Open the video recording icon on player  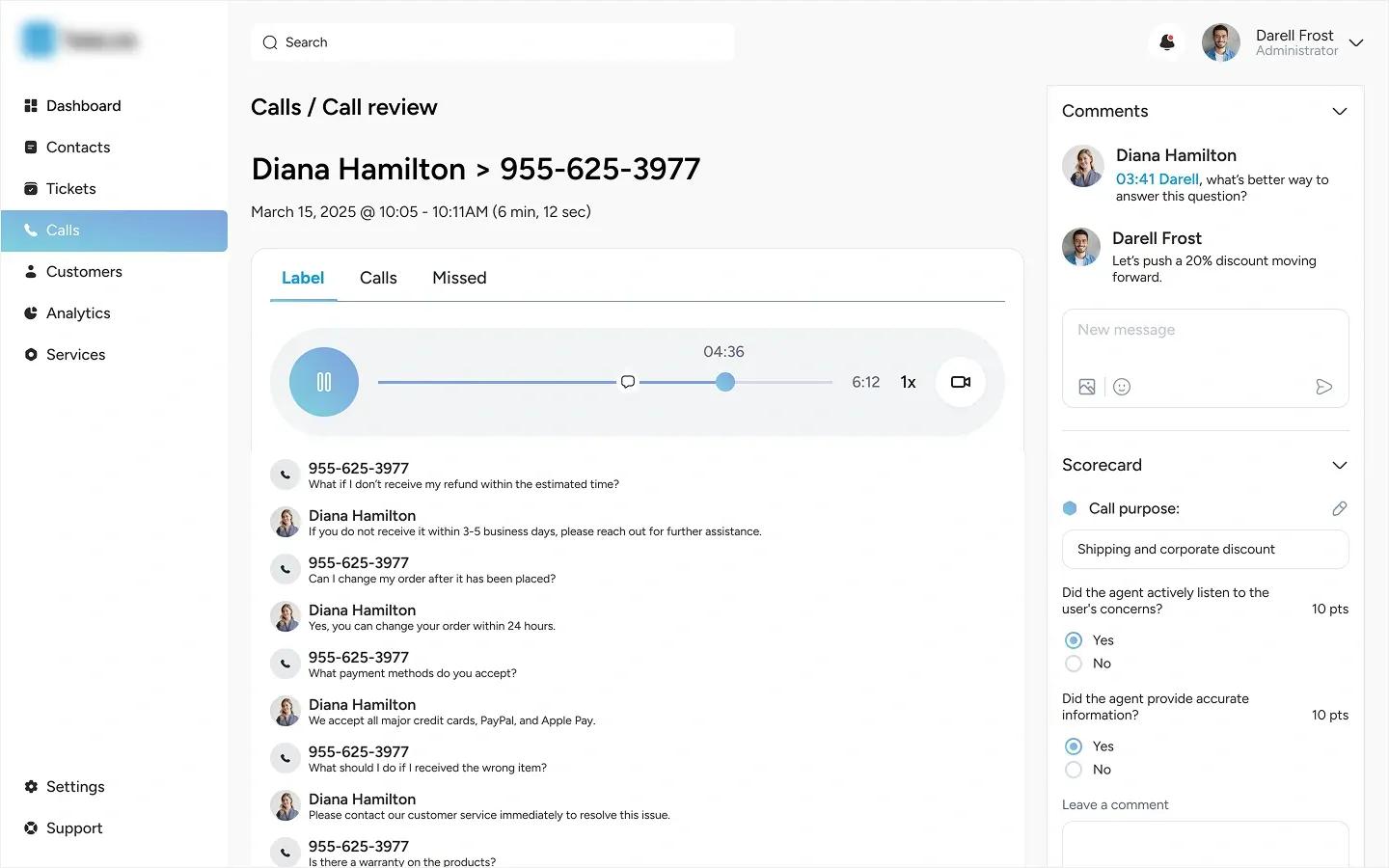[960, 381]
